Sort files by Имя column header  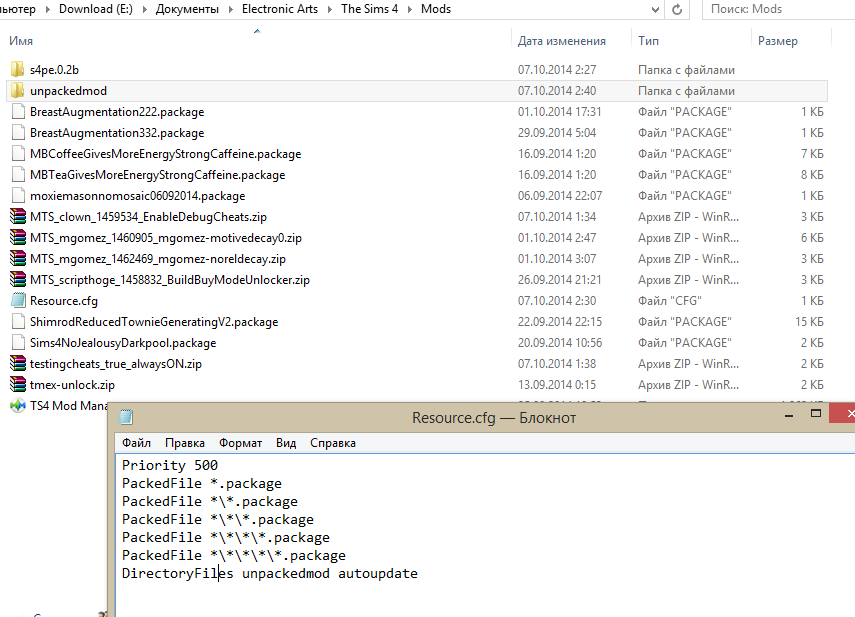point(21,41)
